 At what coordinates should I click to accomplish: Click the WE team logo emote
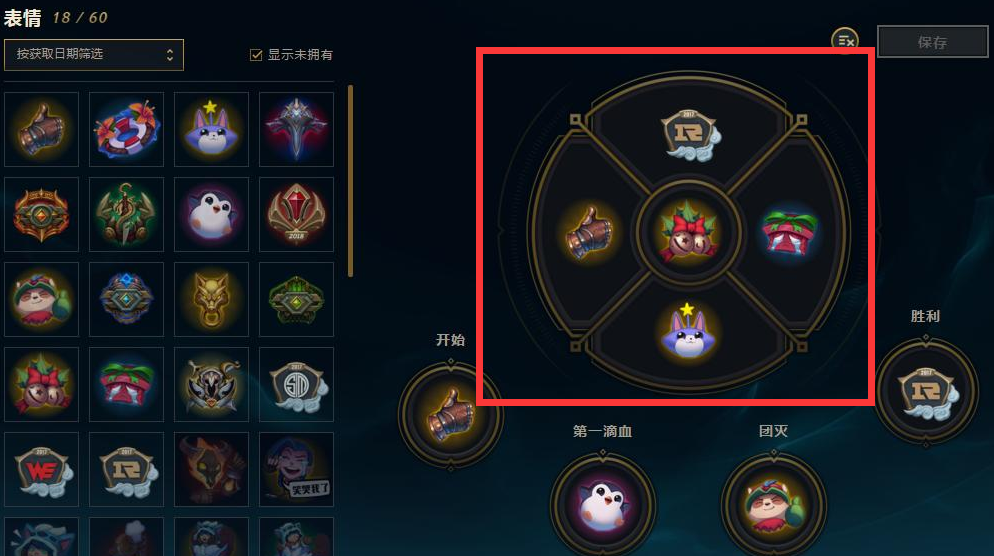[41, 469]
